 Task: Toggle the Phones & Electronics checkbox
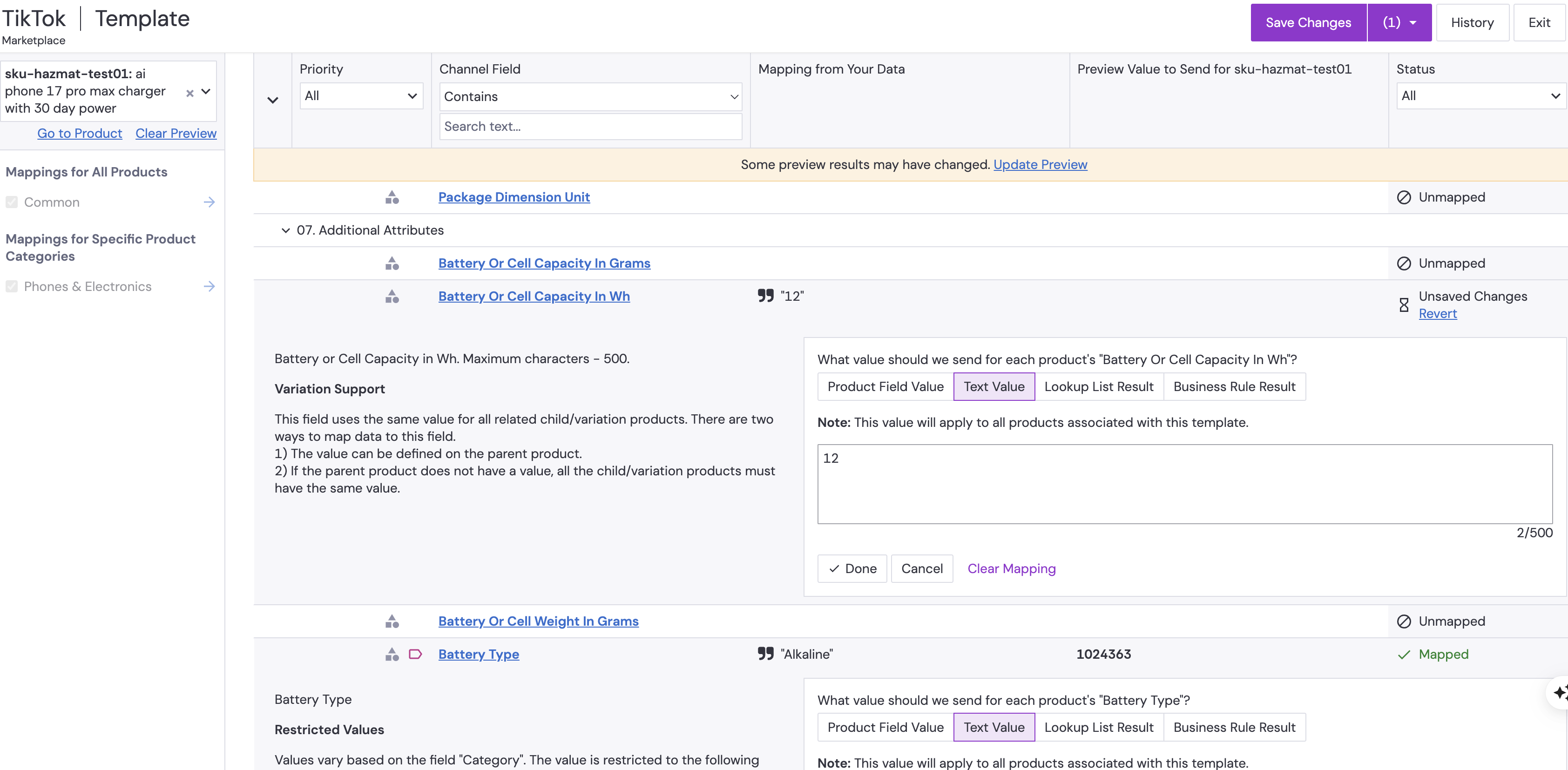tap(12, 287)
